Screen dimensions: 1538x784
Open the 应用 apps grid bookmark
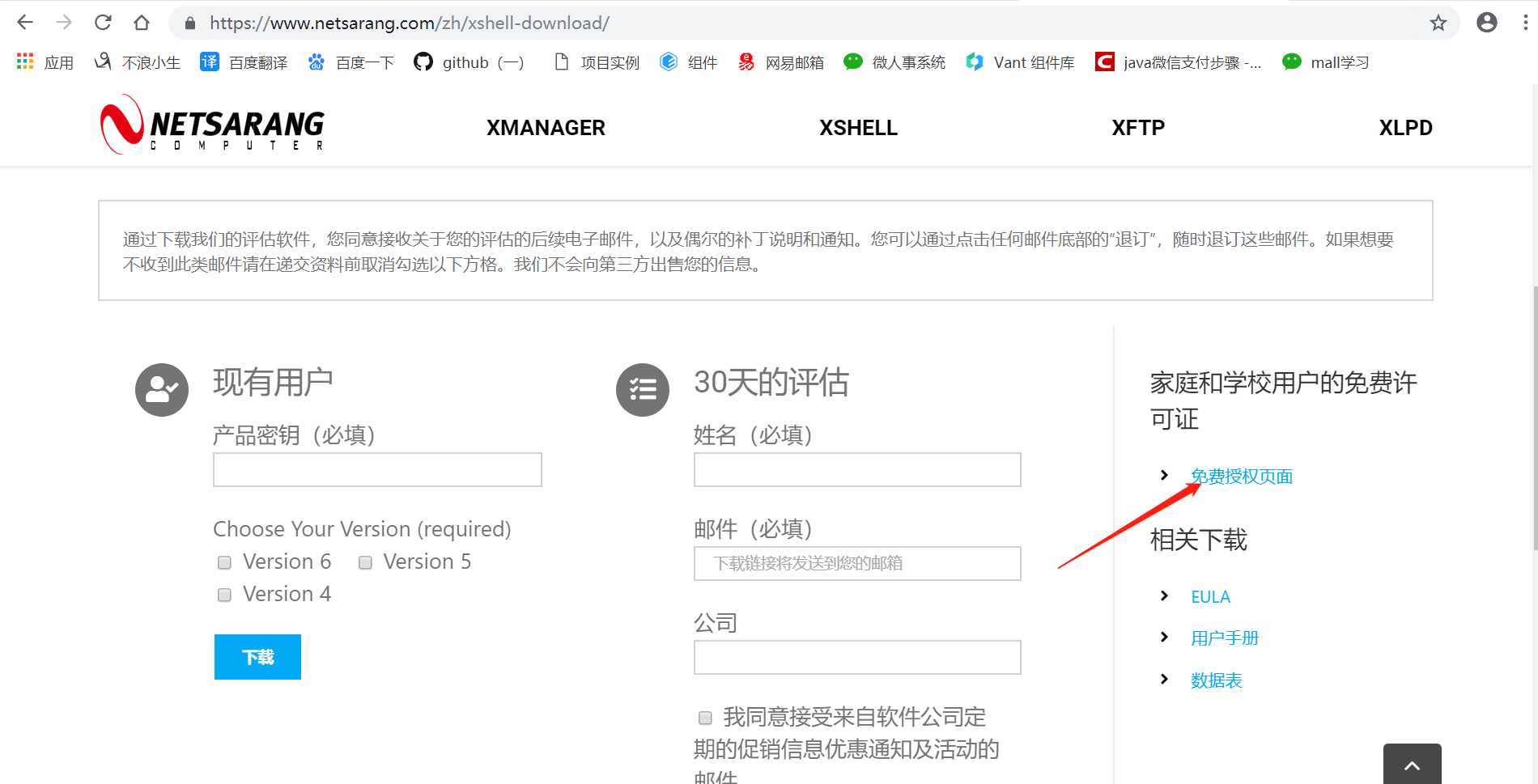tap(45, 62)
